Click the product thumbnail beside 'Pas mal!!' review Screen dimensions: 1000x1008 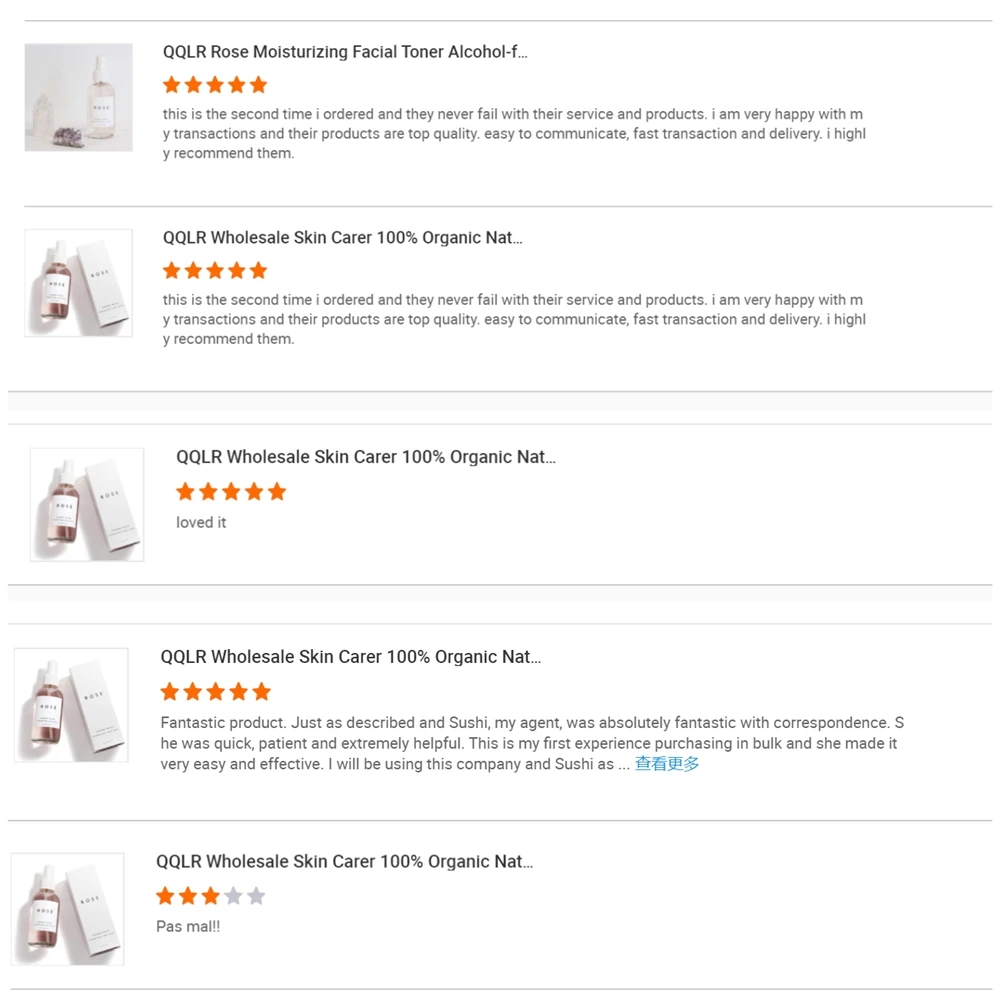pos(67,909)
